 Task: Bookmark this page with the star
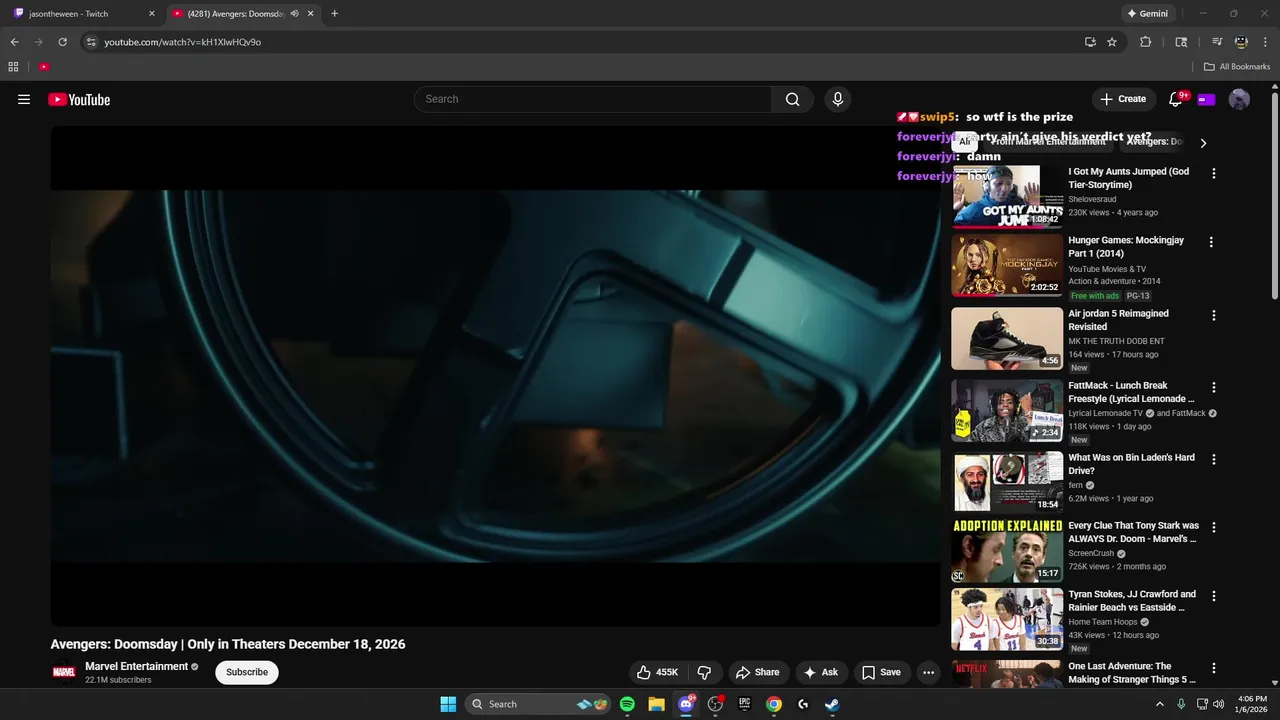pyautogui.click(x=1112, y=42)
